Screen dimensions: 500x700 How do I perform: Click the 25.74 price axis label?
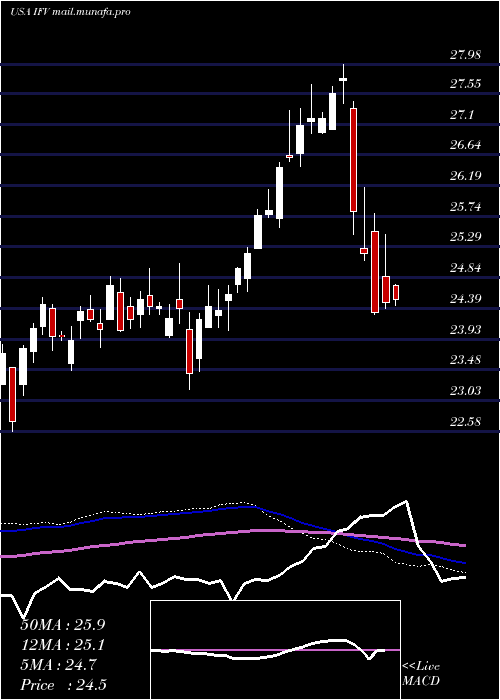tap(465, 207)
